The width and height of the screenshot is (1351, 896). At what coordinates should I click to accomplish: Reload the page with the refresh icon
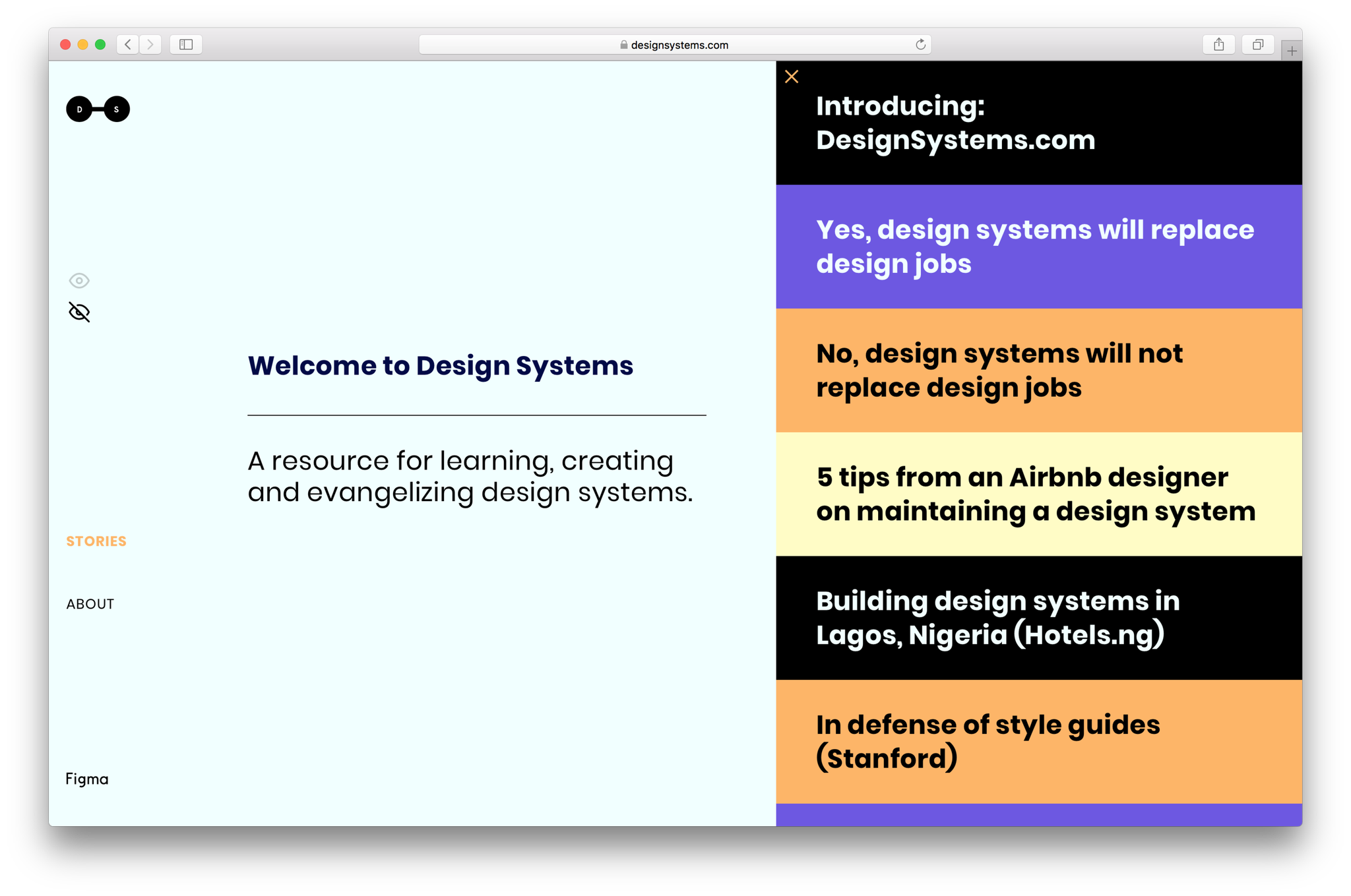pos(920,44)
